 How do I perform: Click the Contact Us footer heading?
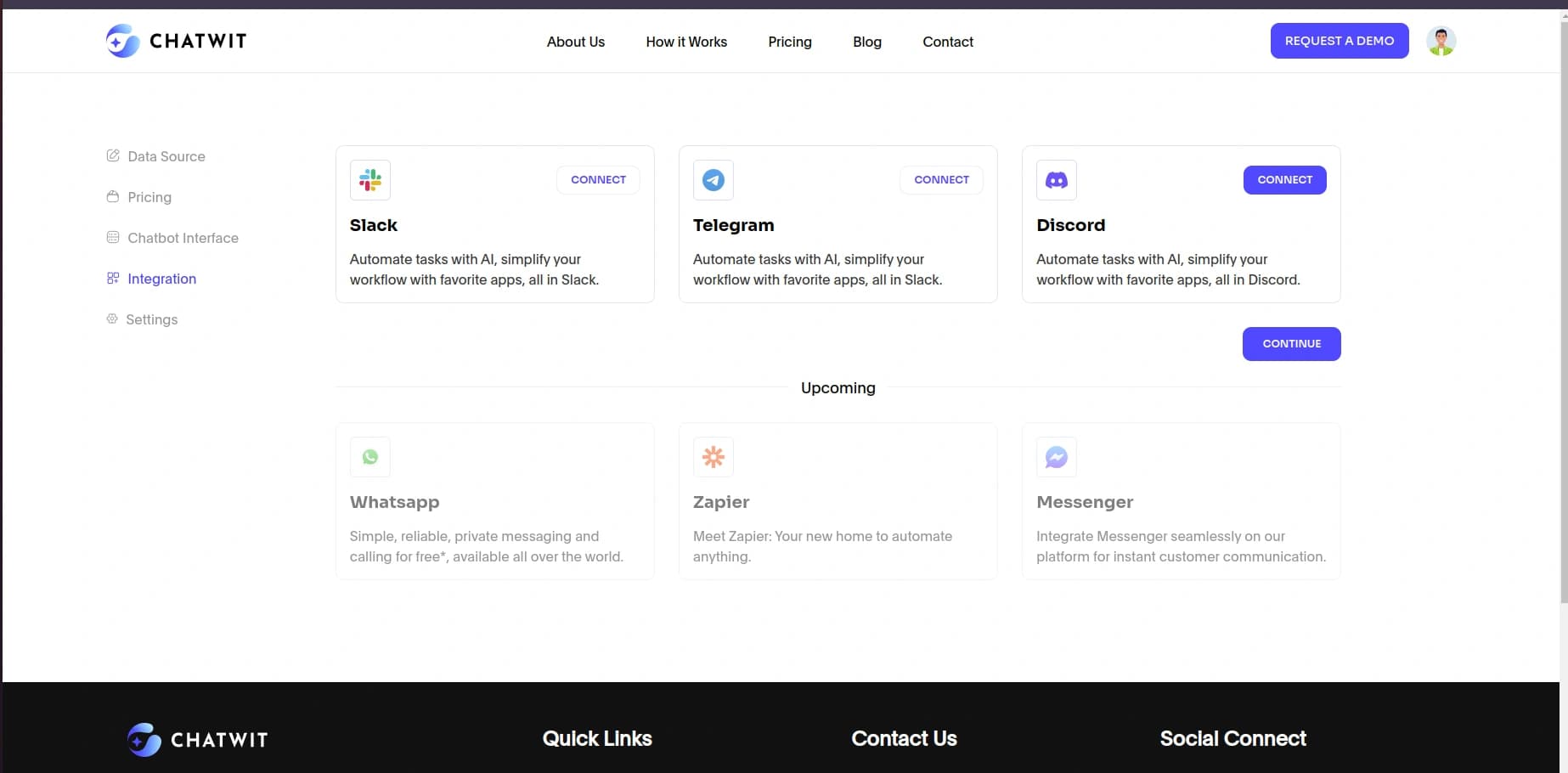click(904, 738)
